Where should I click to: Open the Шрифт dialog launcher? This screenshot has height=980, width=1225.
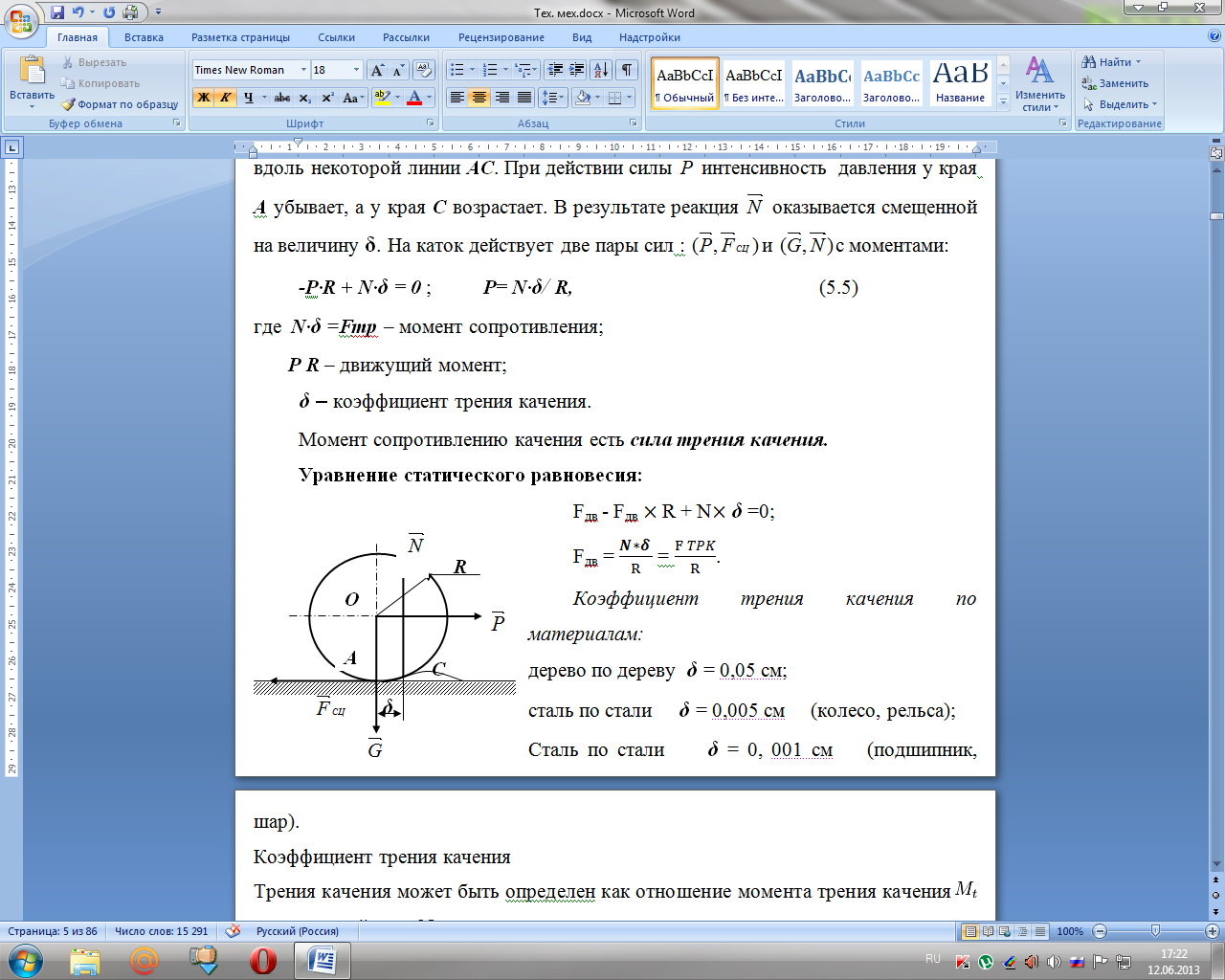pos(432,123)
